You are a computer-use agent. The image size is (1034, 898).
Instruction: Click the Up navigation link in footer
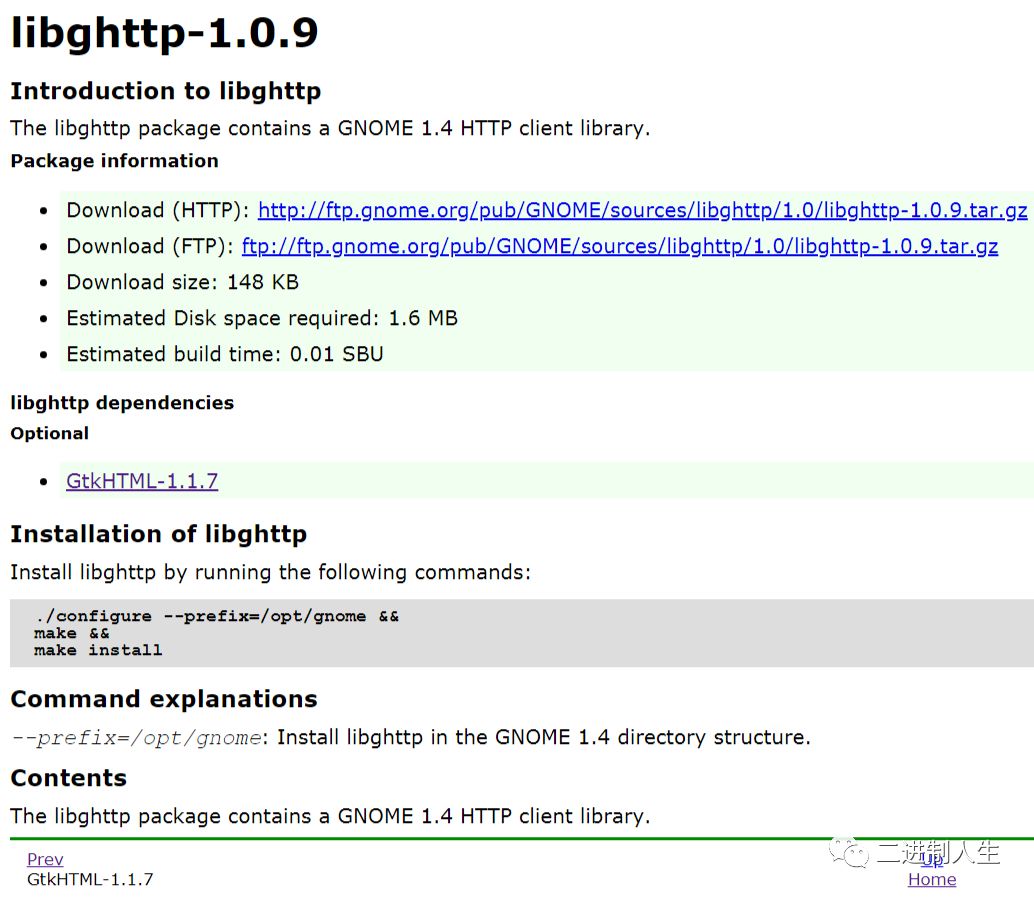pyautogui.click(x=932, y=859)
